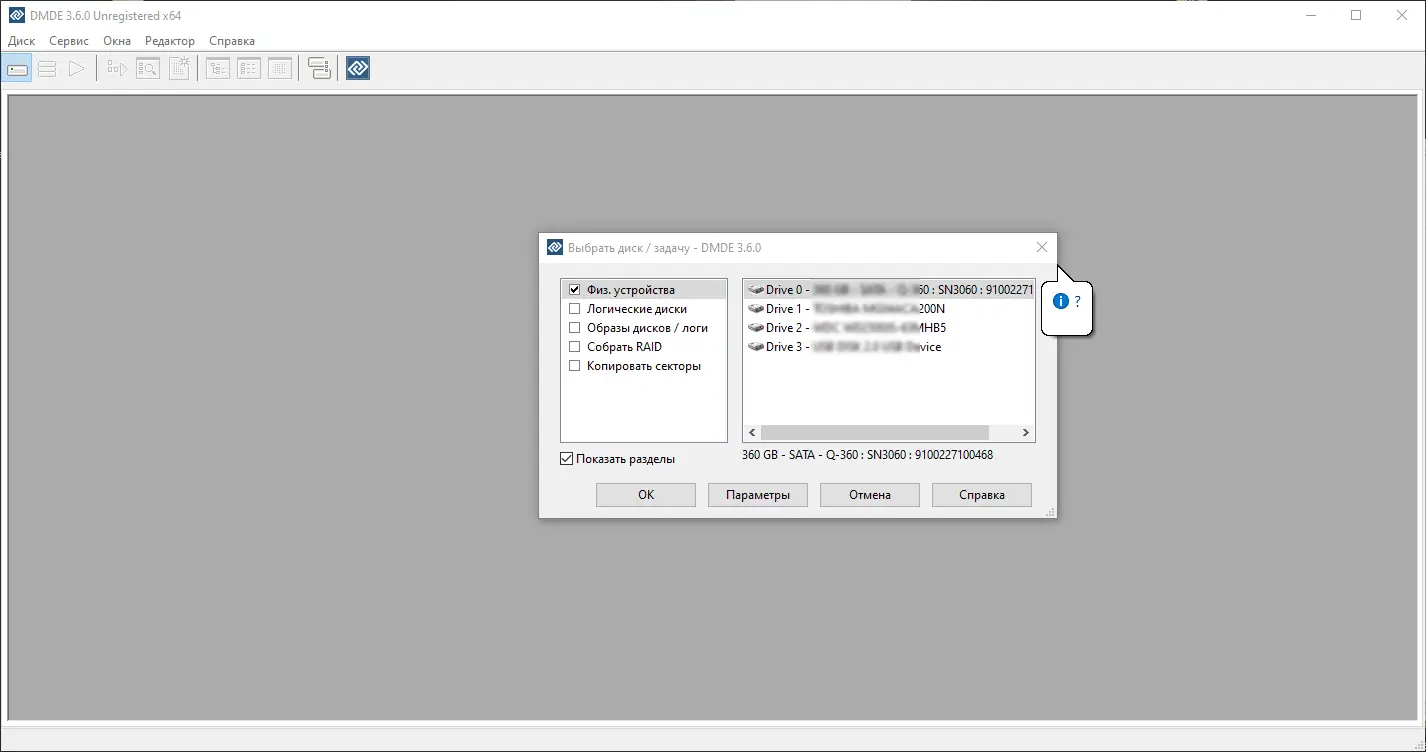Select Drive 3 USB device entry
This screenshot has height=752, width=1426.
[889, 347]
